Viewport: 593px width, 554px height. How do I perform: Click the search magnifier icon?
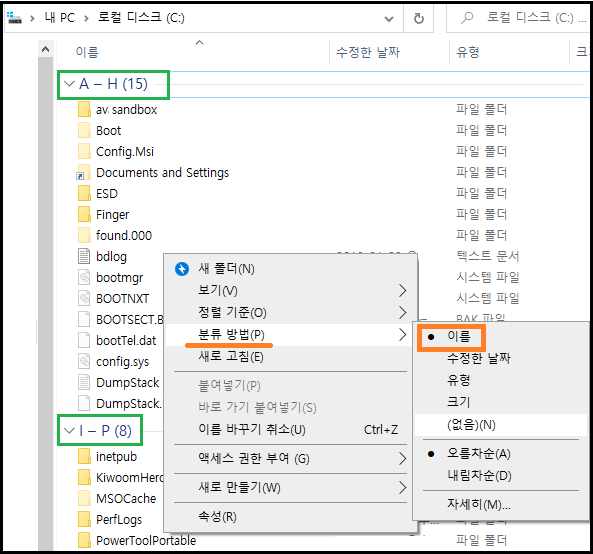click(467, 18)
